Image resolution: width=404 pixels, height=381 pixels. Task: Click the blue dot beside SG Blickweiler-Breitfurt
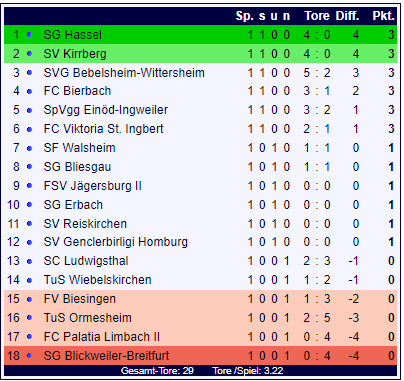click(29, 356)
